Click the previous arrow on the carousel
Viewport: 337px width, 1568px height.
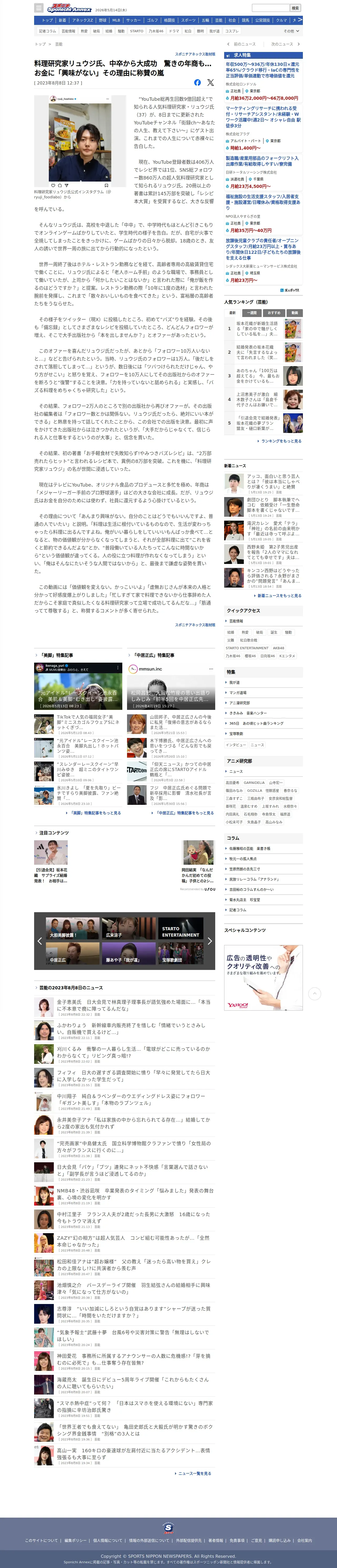pos(40,941)
